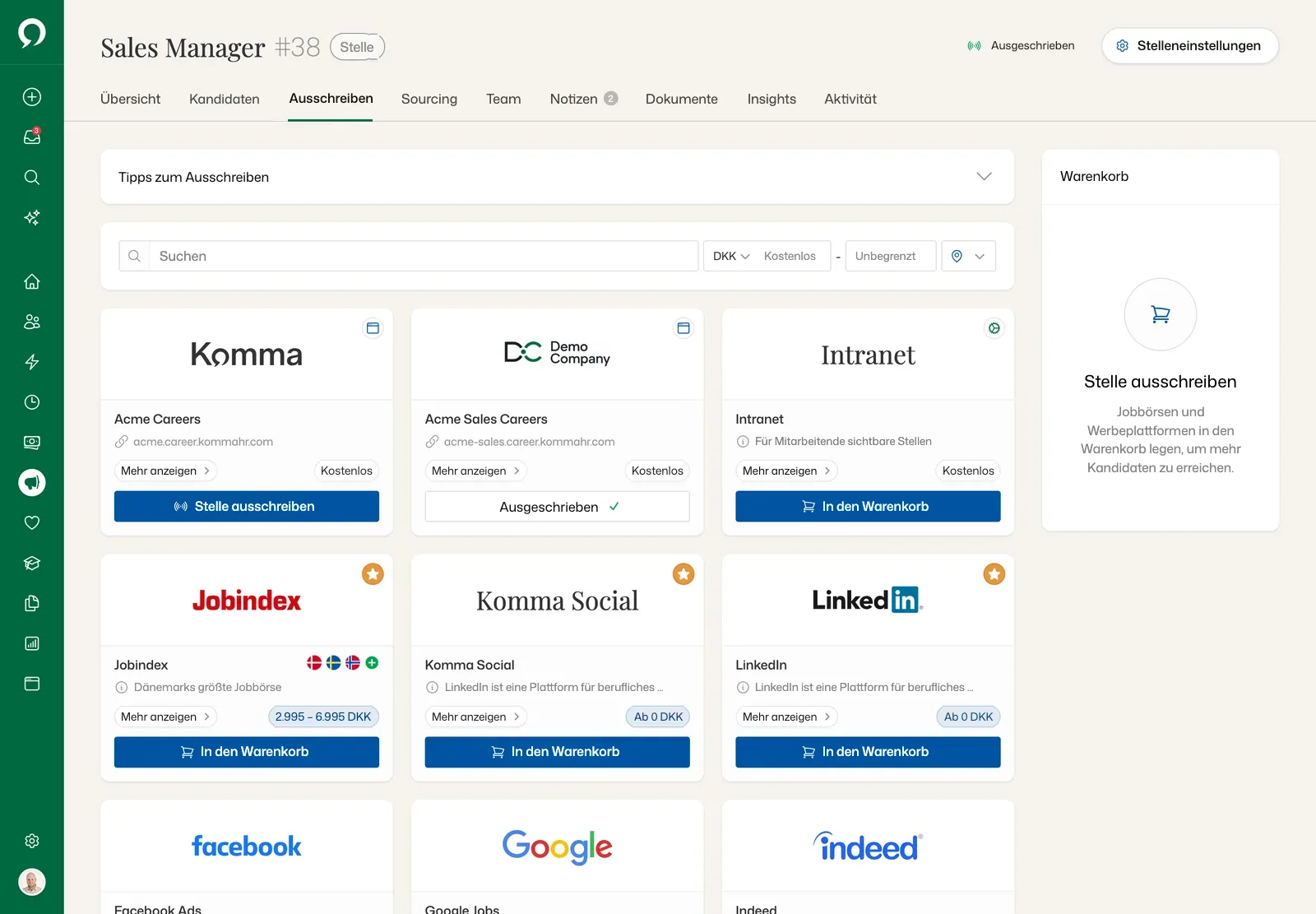Open settings gear at sidebar bottom
The width and height of the screenshot is (1316, 914).
32,841
